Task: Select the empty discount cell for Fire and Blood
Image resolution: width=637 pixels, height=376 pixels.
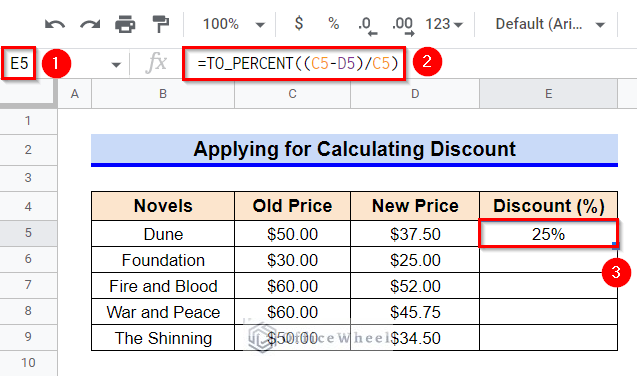Action: (x=548, y=286)
